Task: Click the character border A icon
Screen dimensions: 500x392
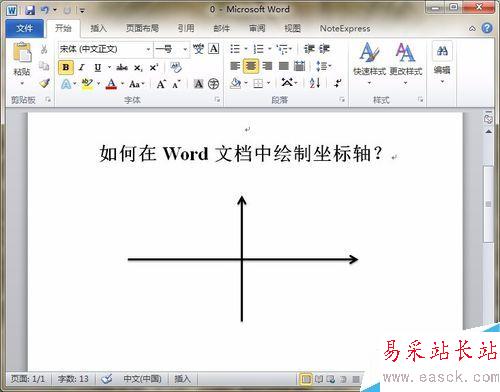Action: [214, 49]
